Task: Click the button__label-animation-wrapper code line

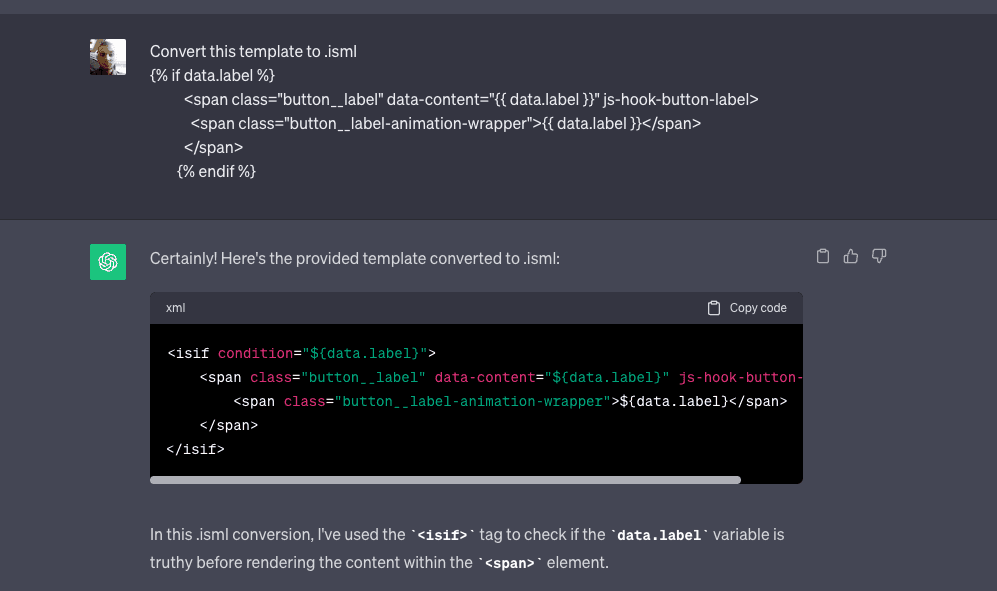Action: [x=510, y=401]
